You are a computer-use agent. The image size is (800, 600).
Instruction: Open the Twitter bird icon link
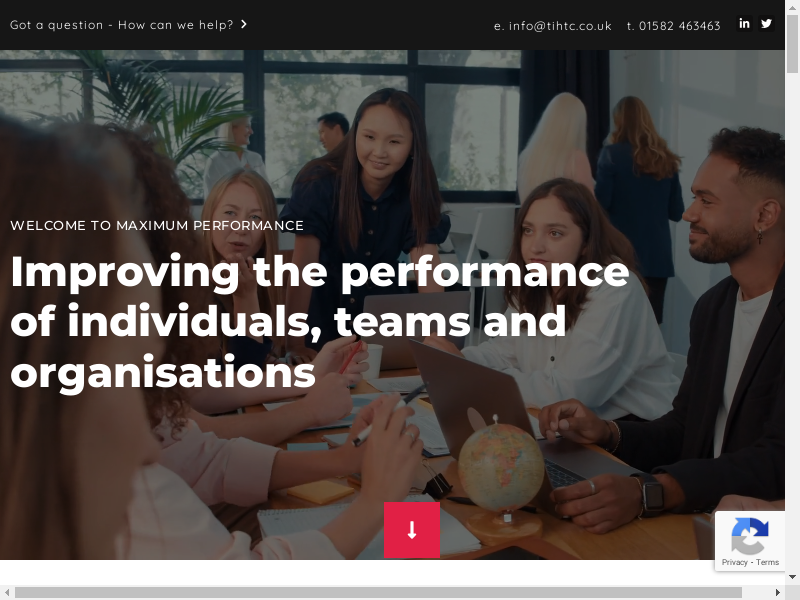point(766,23)
